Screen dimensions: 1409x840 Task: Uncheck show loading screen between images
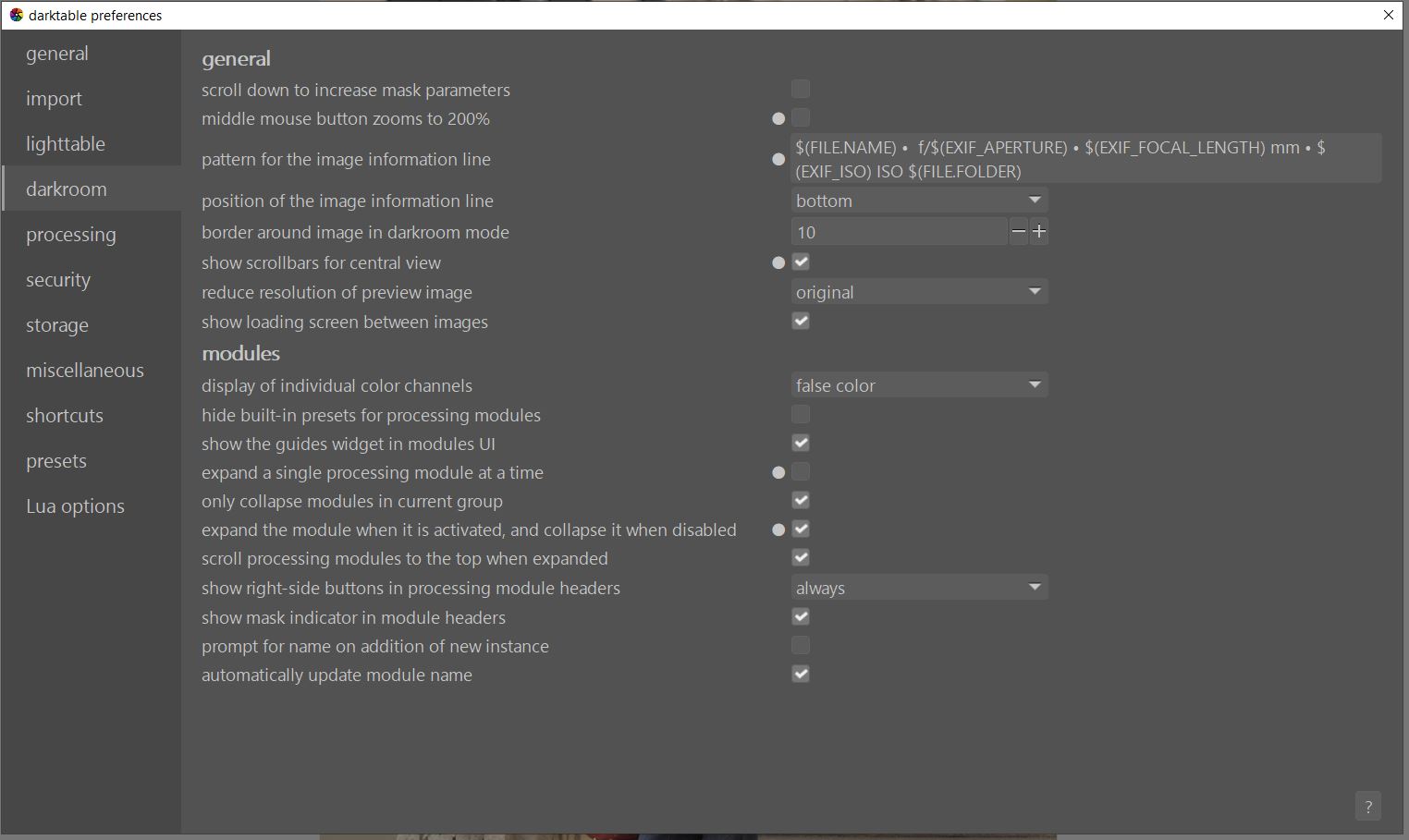click(x=801, y=321)
